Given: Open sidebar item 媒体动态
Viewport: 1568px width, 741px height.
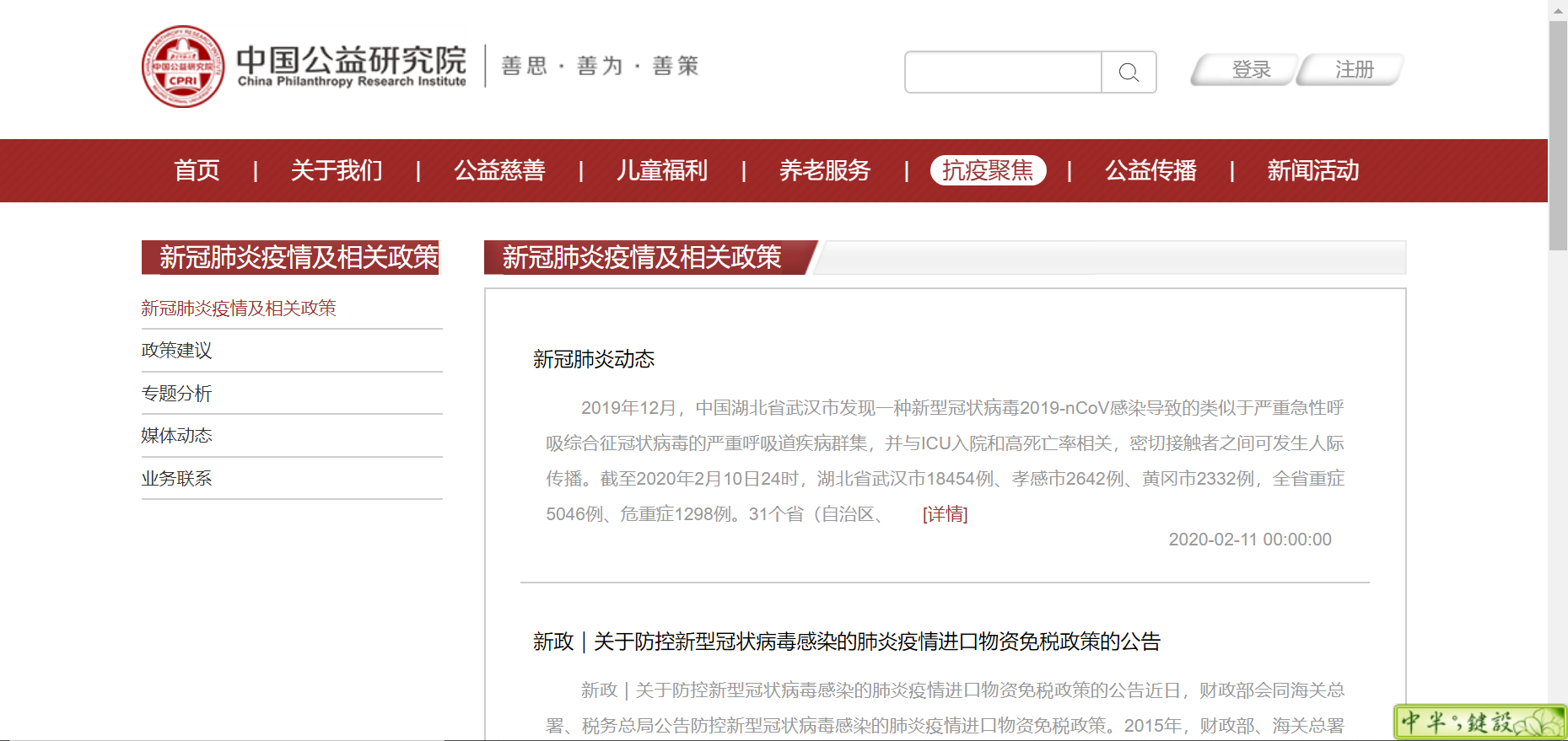Looking at the screenshot, I should tap(176, 436).
